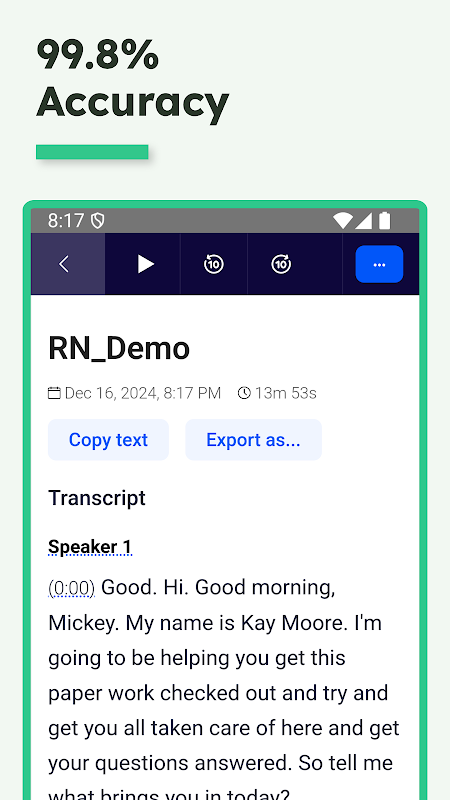Tap the calendar icon beside the date

pyautogui.click(x=54, y=393)
